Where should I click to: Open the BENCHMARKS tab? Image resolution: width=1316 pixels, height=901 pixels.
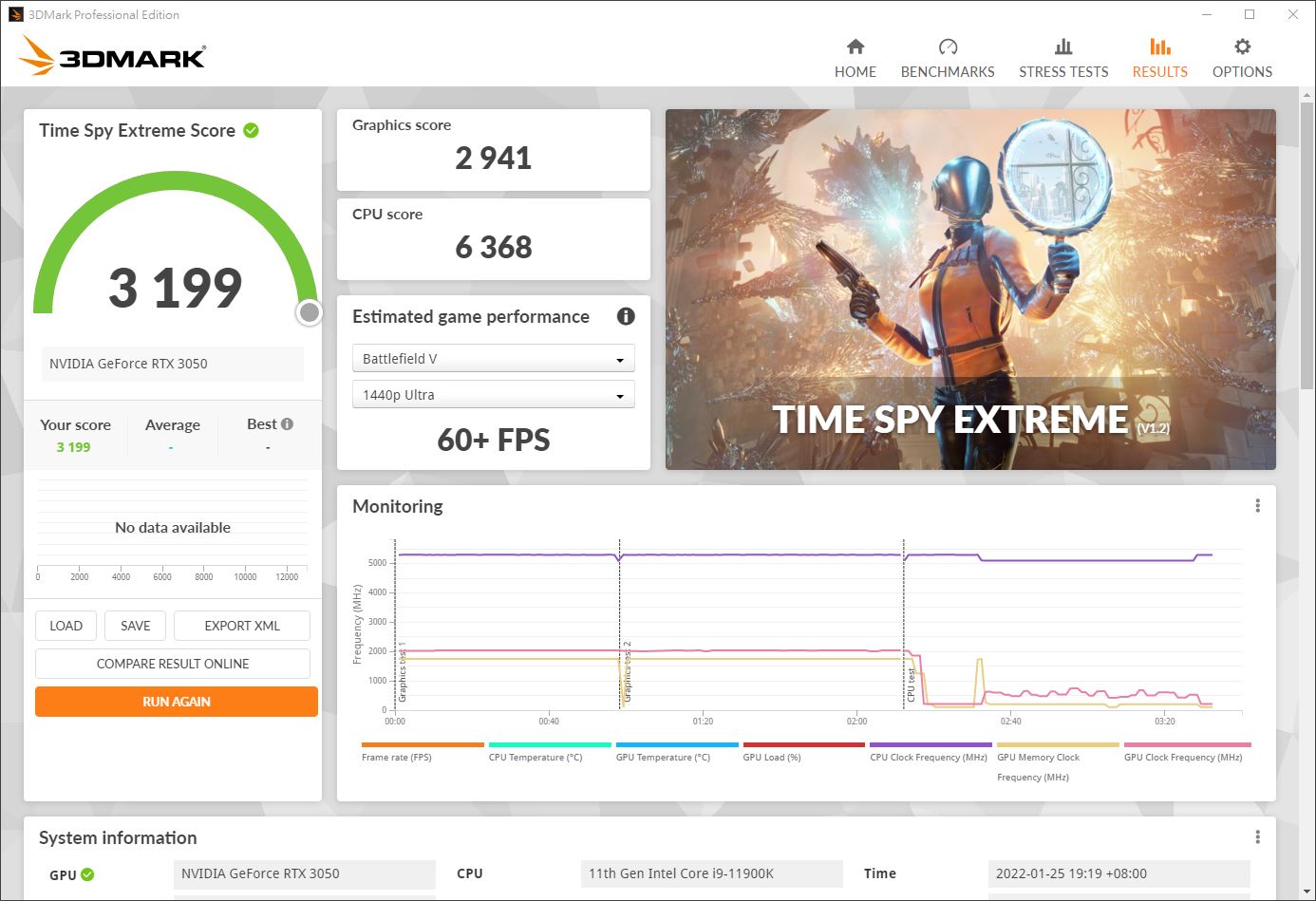[x=947, y=59]
